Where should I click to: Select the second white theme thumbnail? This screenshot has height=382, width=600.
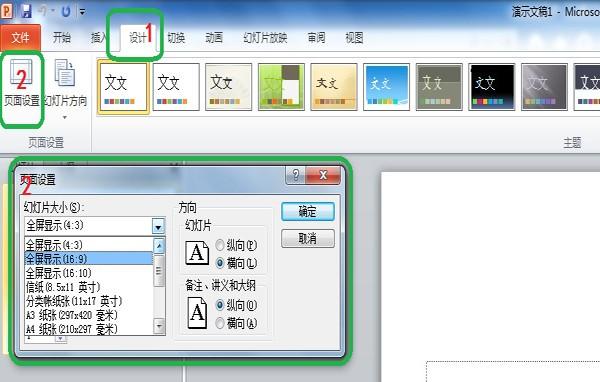point(176,87)
